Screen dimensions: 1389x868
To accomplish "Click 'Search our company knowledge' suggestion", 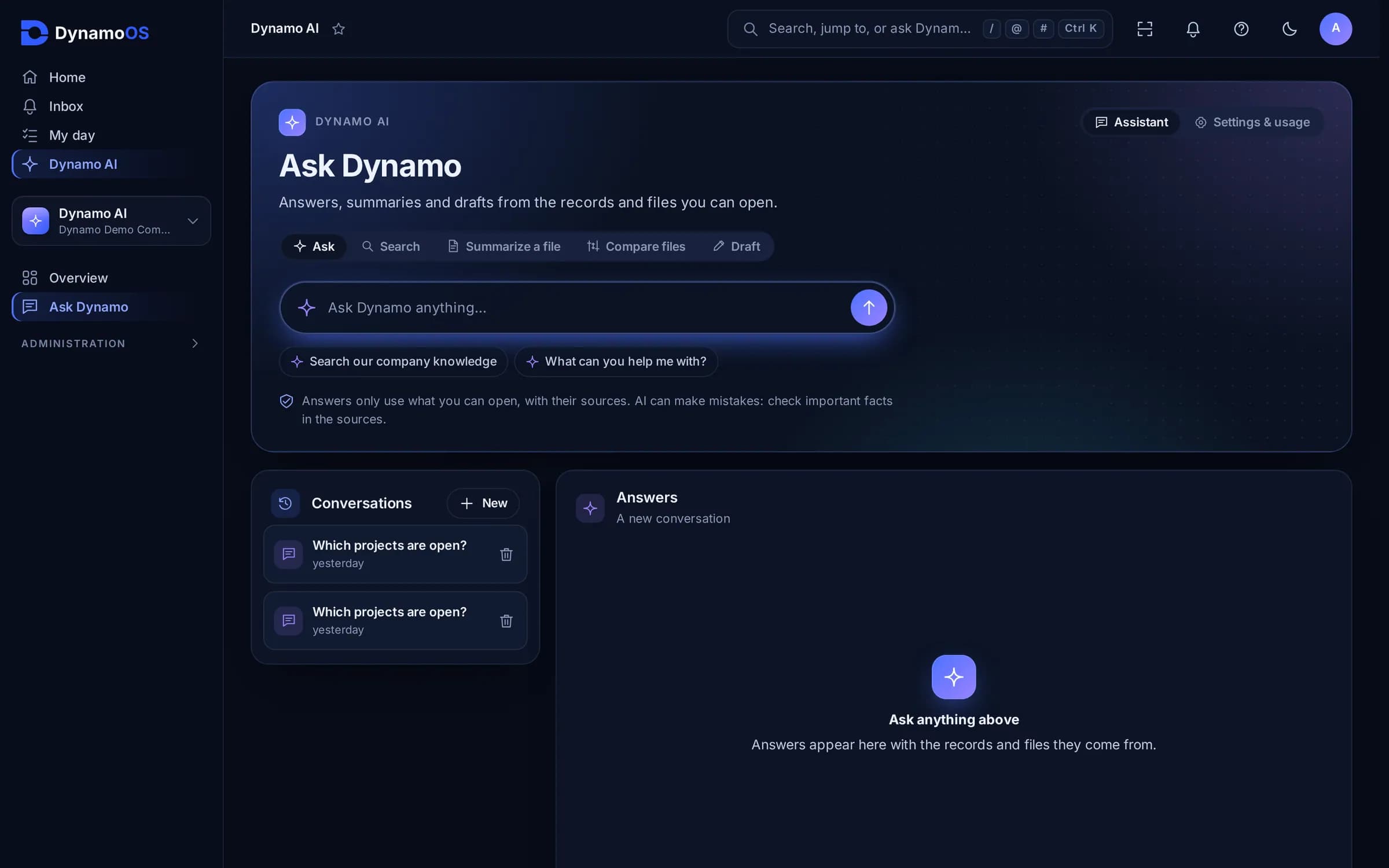I will pyautogui.click(x=394, y=362).
